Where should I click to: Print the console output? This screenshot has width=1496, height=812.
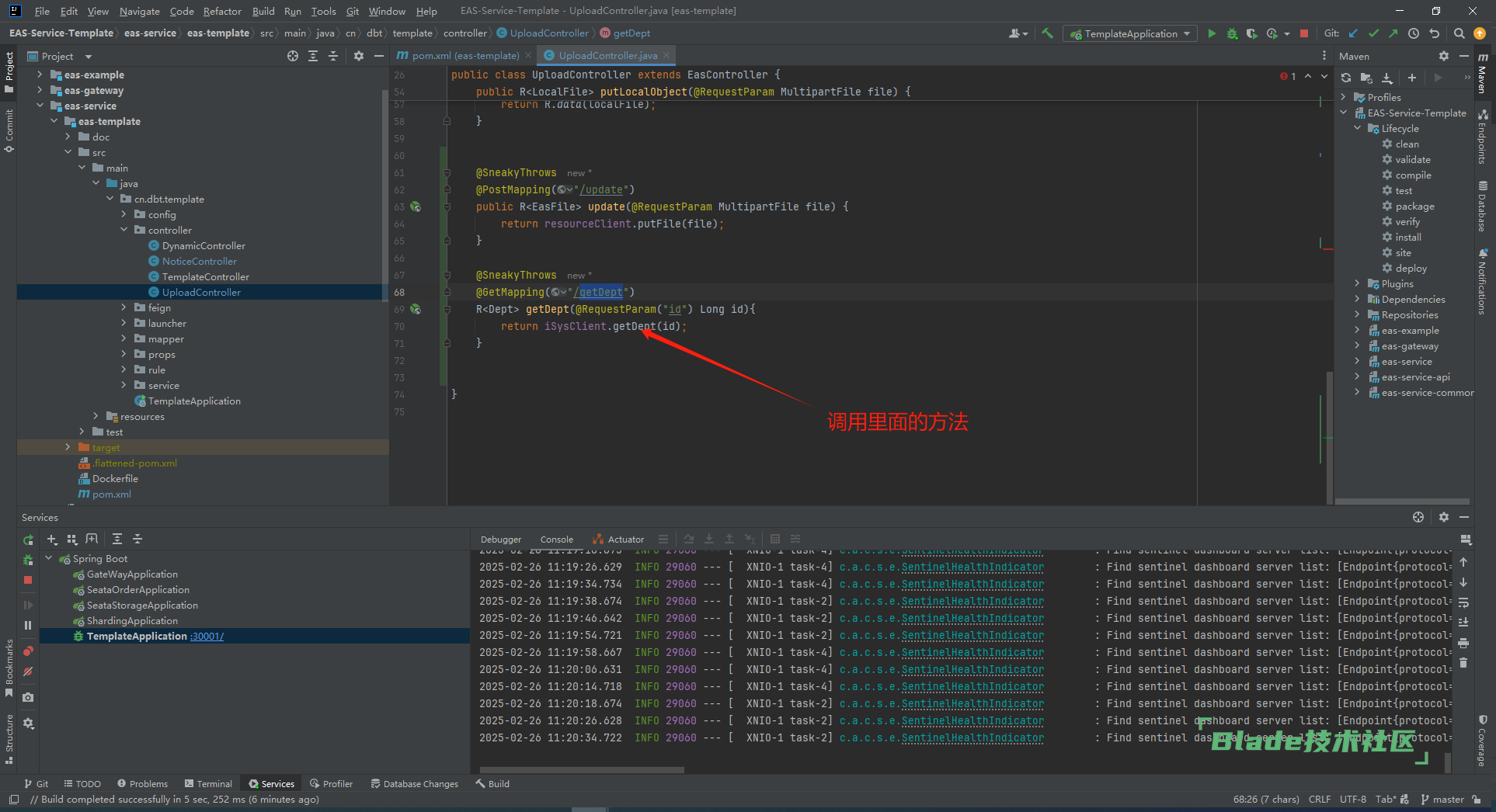pyautogui.click(x=1463, y=643)
